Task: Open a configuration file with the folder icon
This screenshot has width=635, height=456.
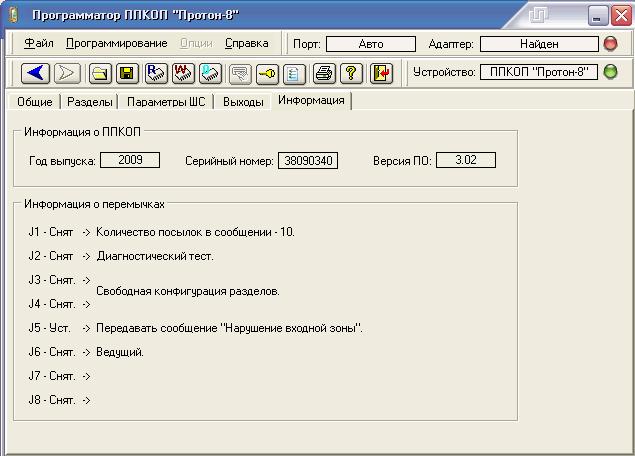Action: point(100,73)
